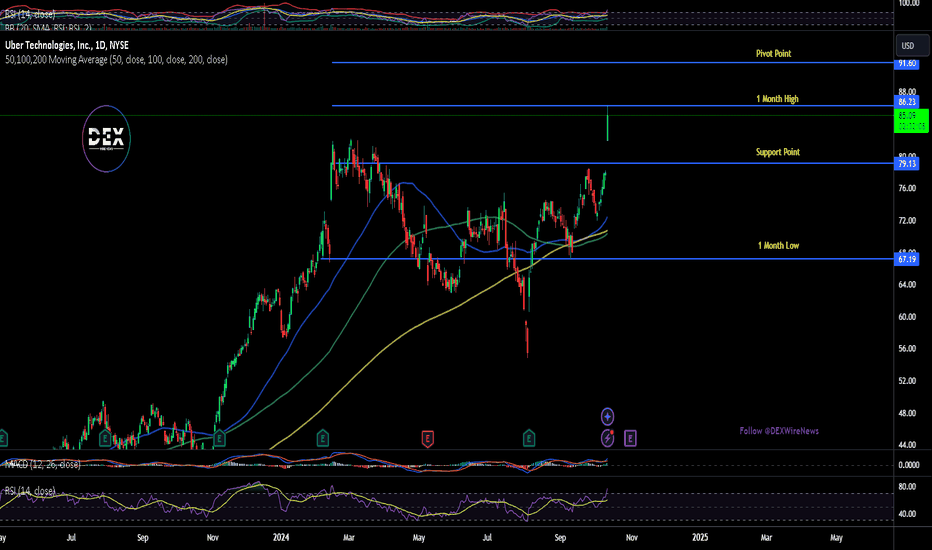Click the 50,100,200 Moving Average legend
Image resolution: width=932 pixels, height=550 pixels.
click(116, 59)
